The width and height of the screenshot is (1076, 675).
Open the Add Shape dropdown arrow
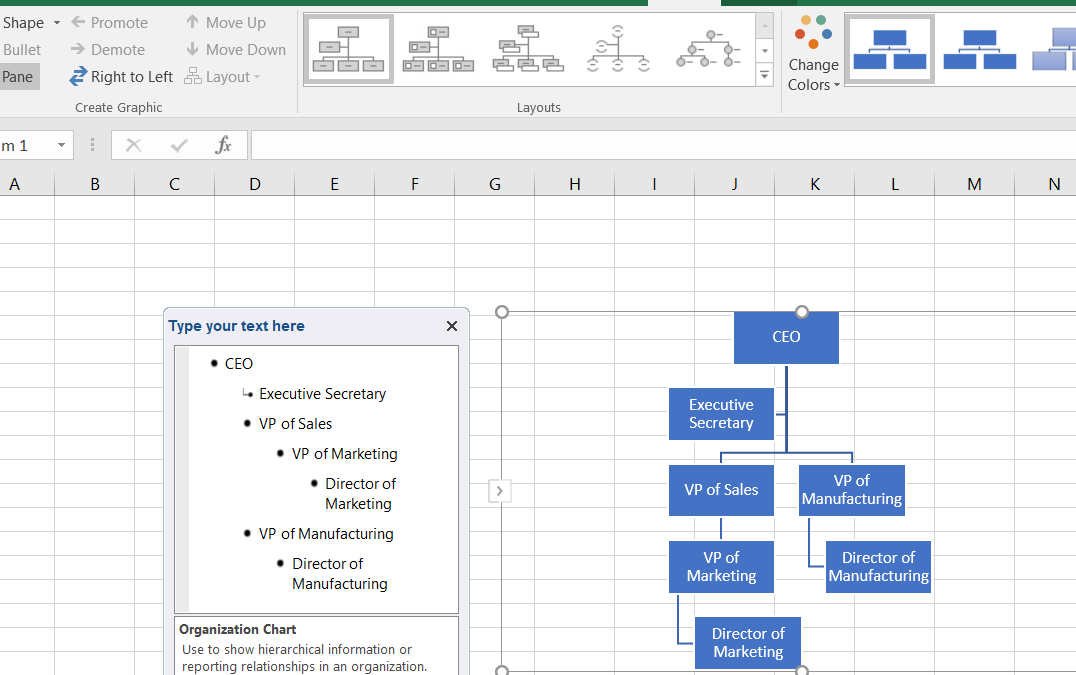click(x=57, y=23)
